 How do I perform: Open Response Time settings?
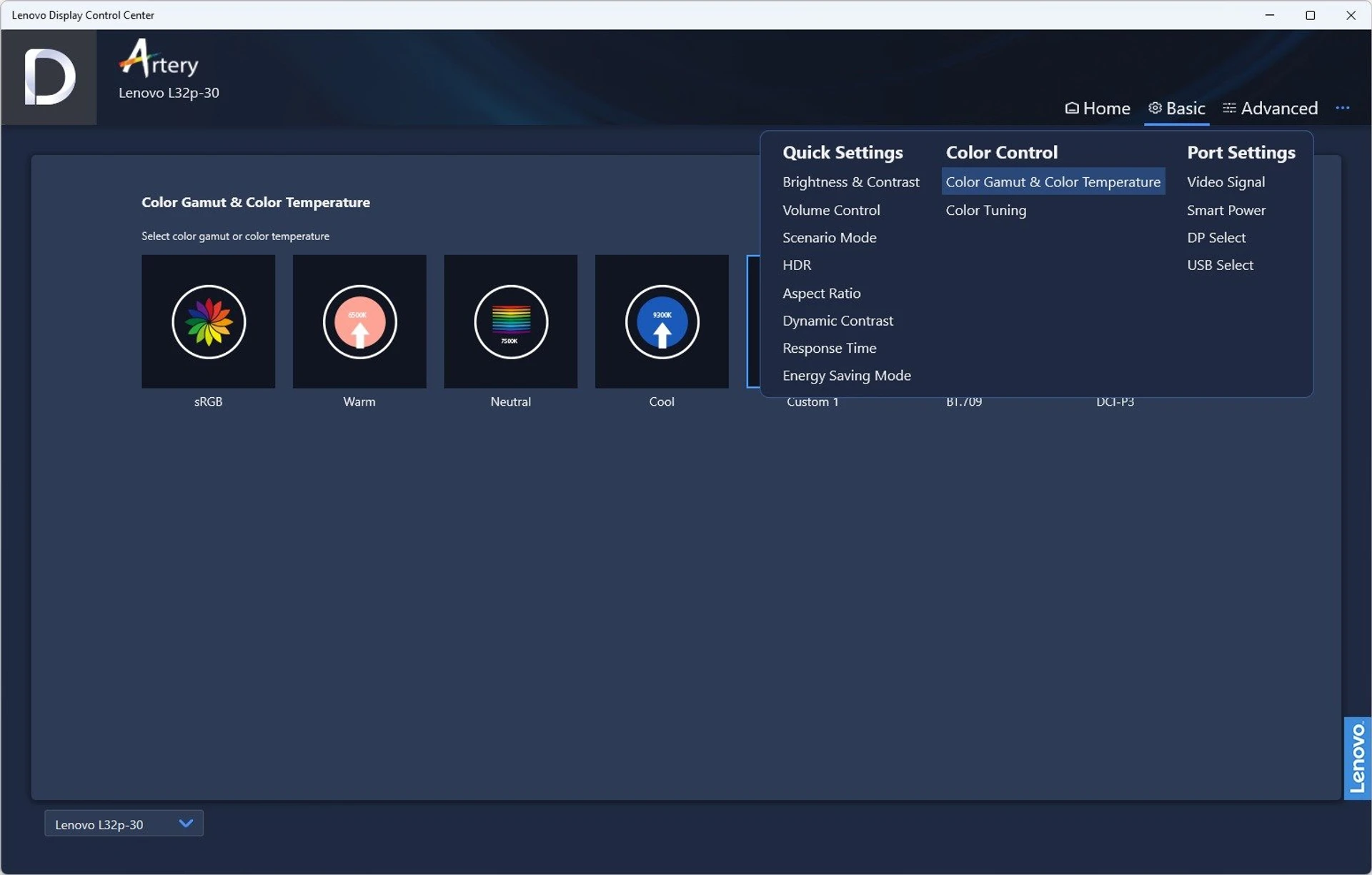coord(829,348)
